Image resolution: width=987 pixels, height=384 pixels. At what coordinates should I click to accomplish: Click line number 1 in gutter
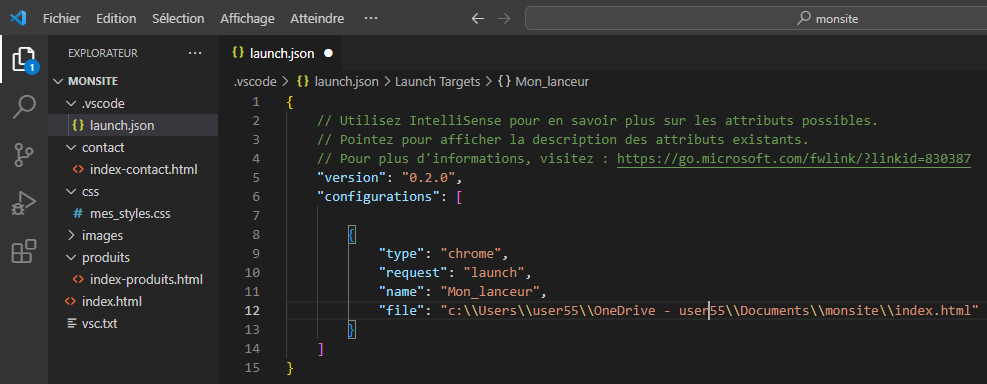pyautogui.click(x=256, y=102)
